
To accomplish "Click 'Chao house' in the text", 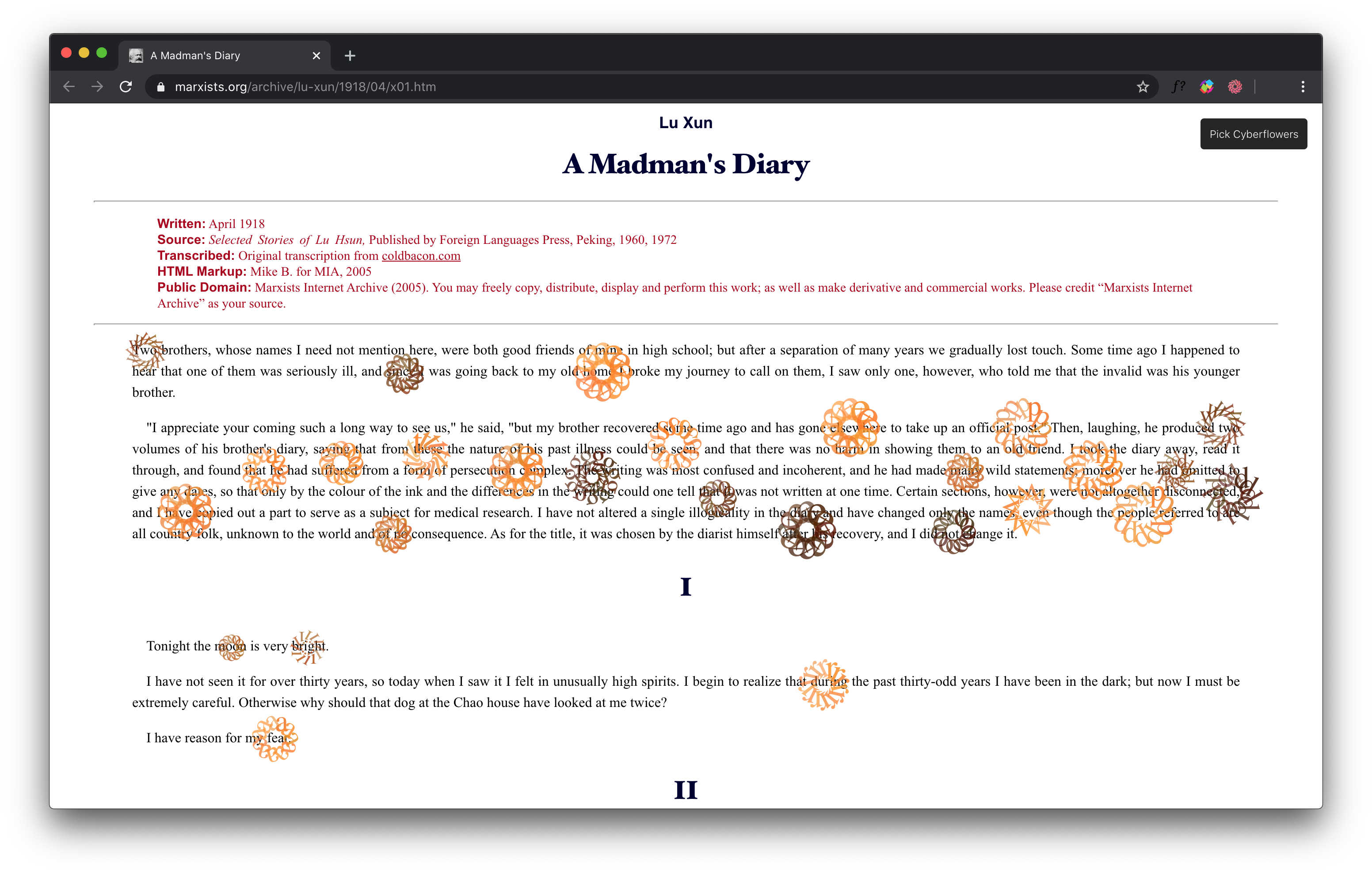I will click(486, 702).
